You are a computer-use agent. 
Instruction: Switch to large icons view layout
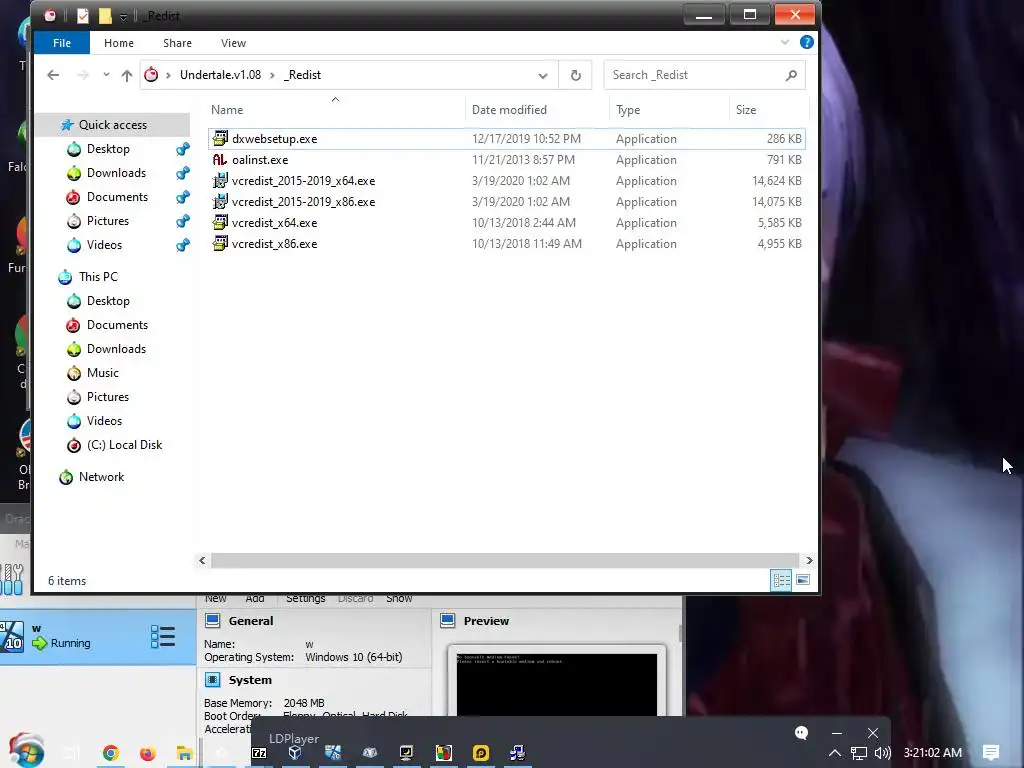803,580
